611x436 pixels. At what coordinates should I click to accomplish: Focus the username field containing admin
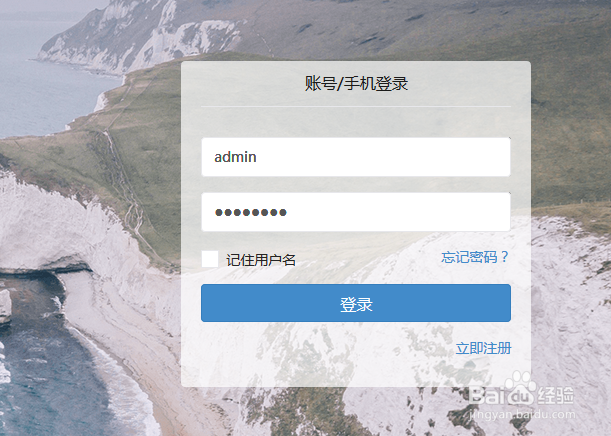pos(356,157)
